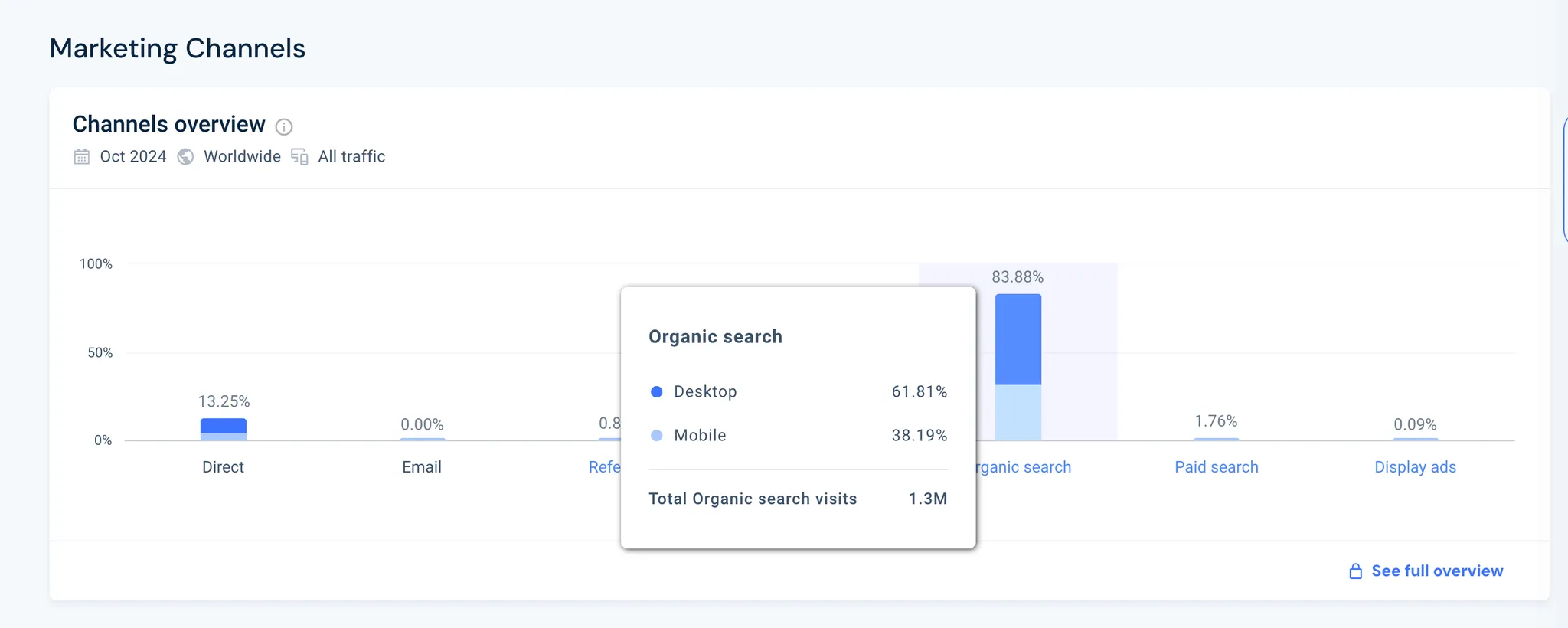Click the light blue Mobile legend dot
Image resolution: width=1568 pixels, height=628 pixels.
pyautogui.click(x=656, y=436)
